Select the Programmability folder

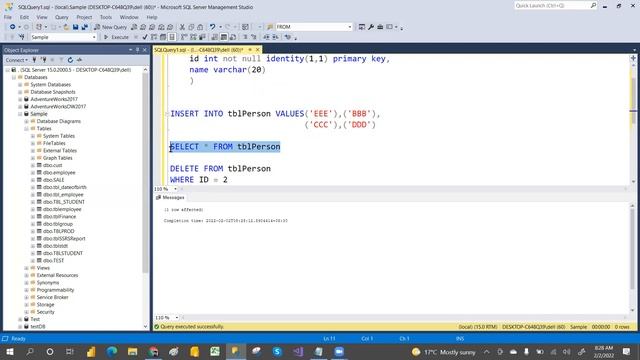point(55,290)
